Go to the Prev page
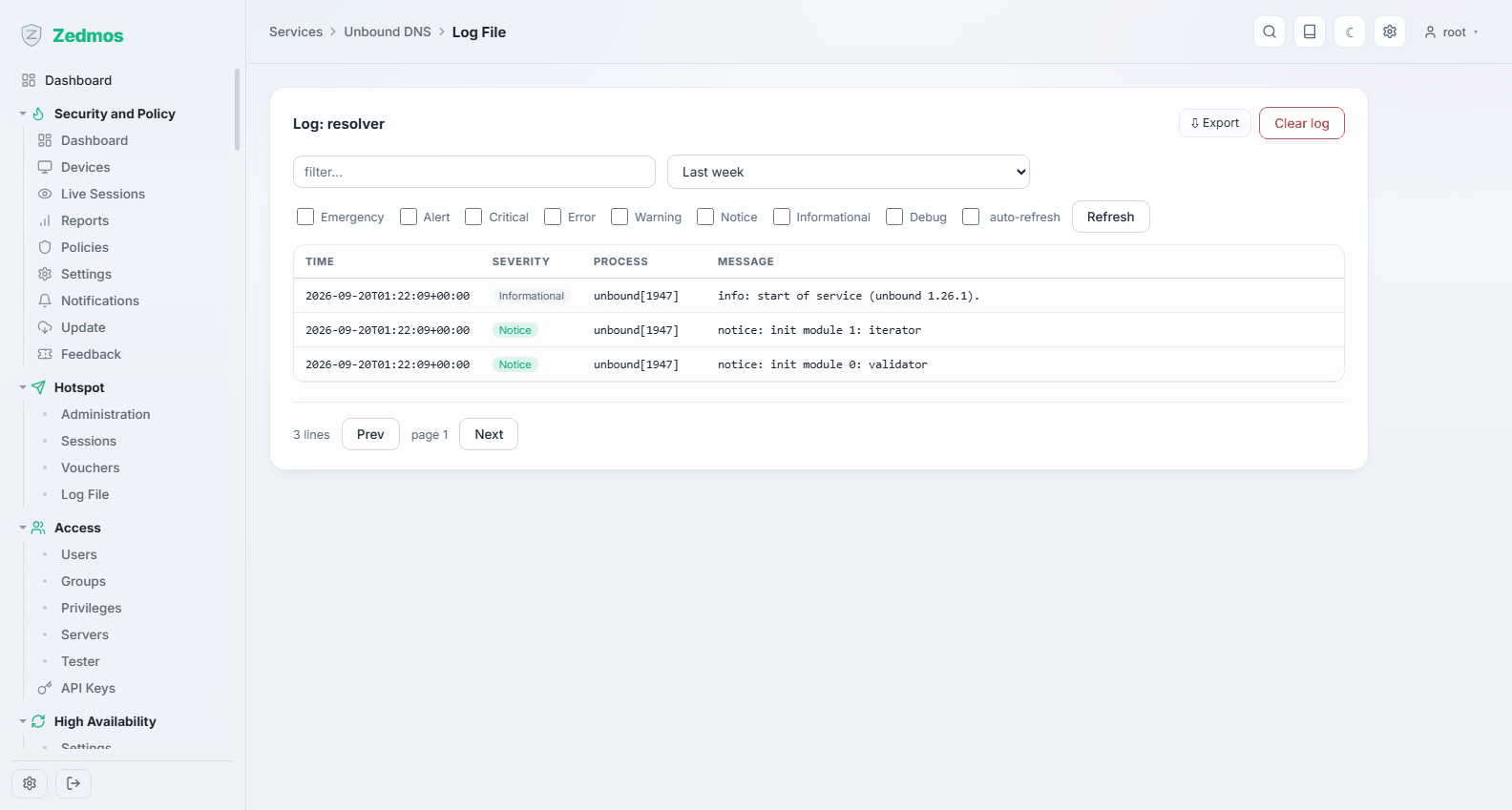Viewport: 1512px width, 810px height. pyautogui.click(x=370, y=434)
